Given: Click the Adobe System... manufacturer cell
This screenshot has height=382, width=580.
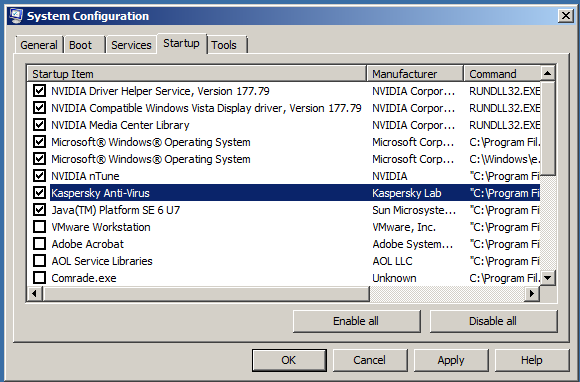Looking at the screenshot, I should click(412, 244).
